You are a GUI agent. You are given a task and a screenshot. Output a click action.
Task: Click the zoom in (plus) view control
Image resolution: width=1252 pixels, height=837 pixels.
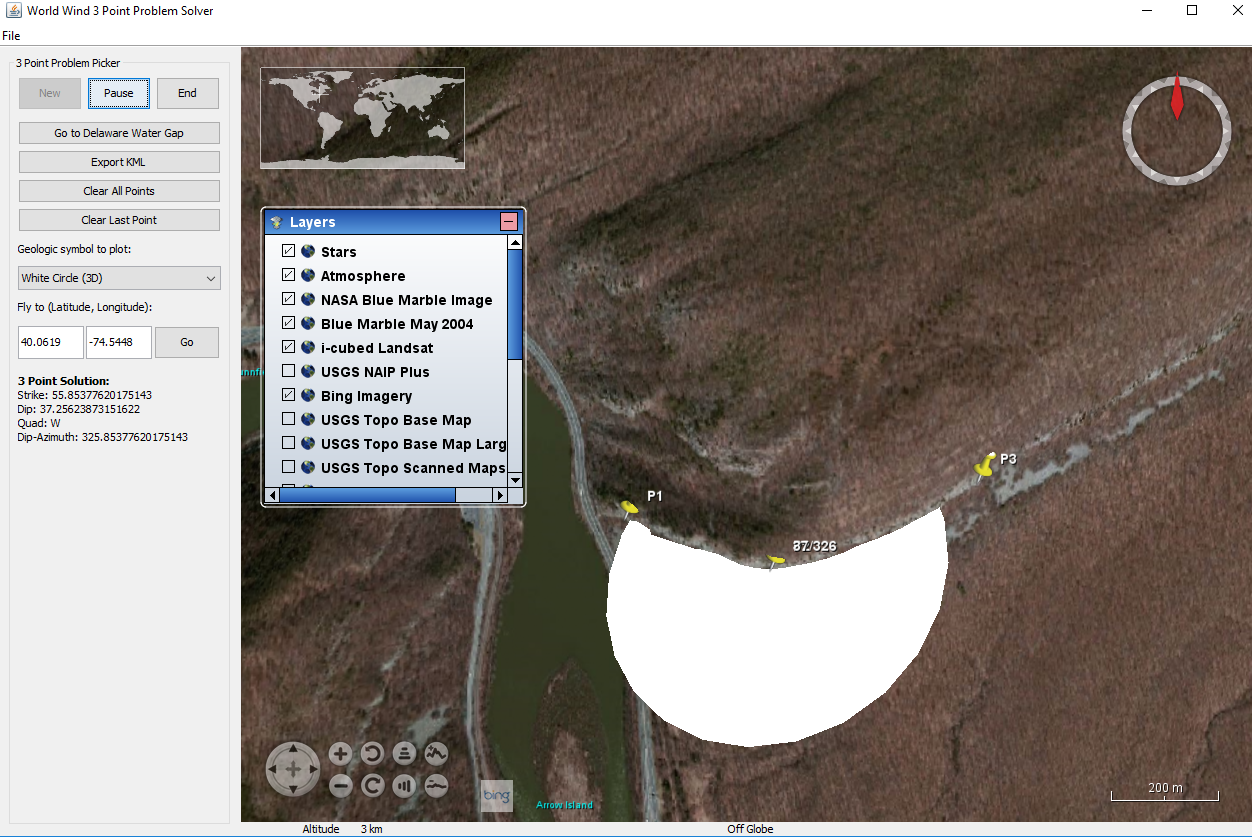340,754
